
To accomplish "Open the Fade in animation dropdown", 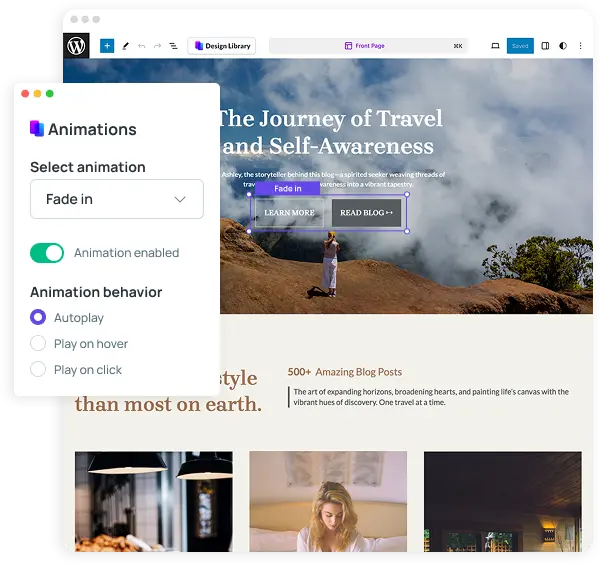I will 117,199.
